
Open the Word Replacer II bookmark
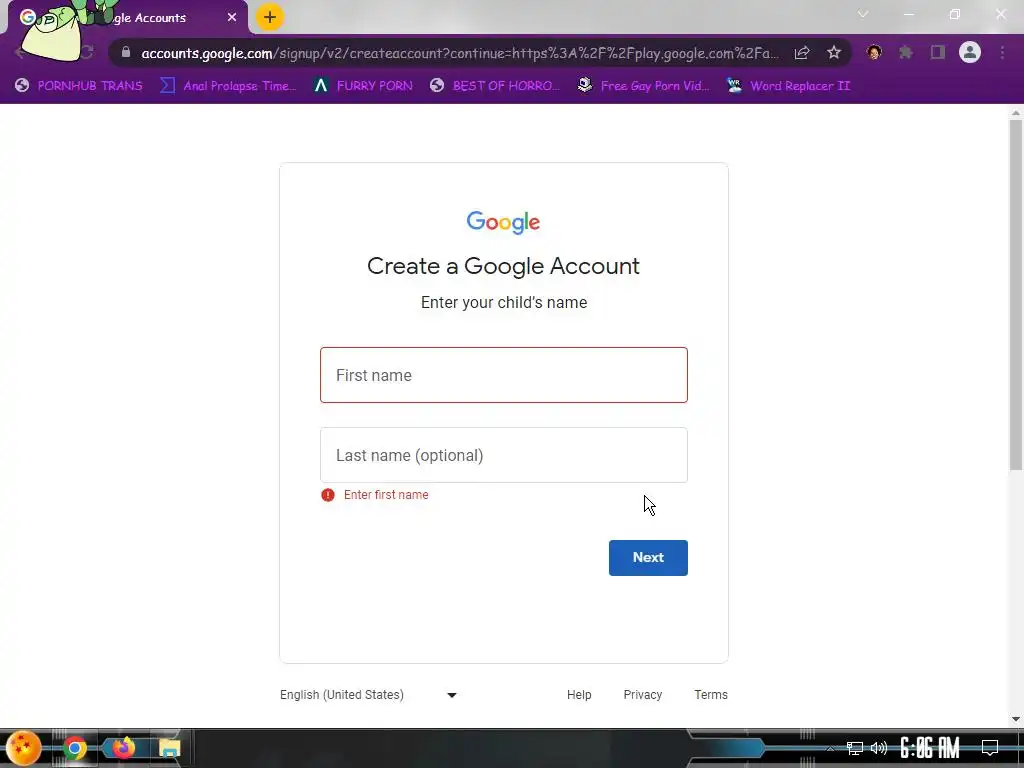[x=788, y=86]
